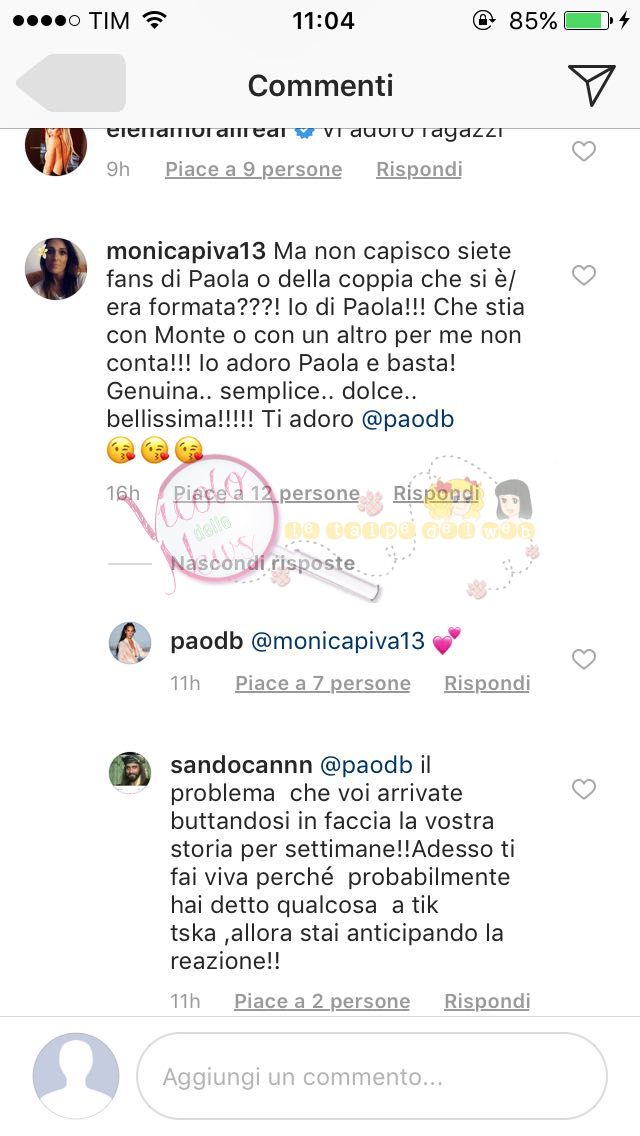Open elenamoralireal's profile avatar
The height and width of the screenshot is (1136, 640).
click(56, 149)
